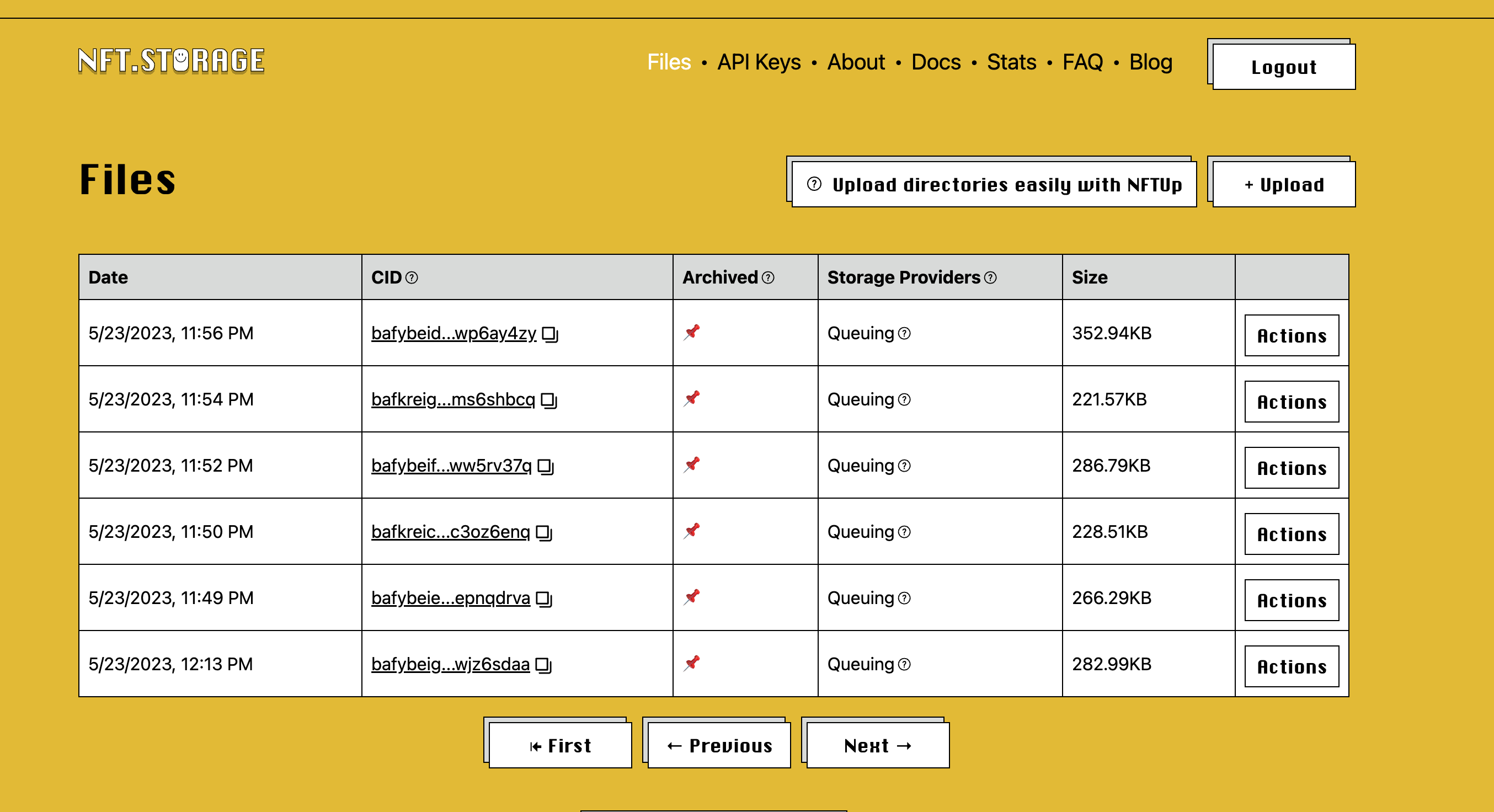This screenshot has width=1494, height=812.
Task: Open Actions menu for the 286.79KB file
Action: [x=1292, y=468]
